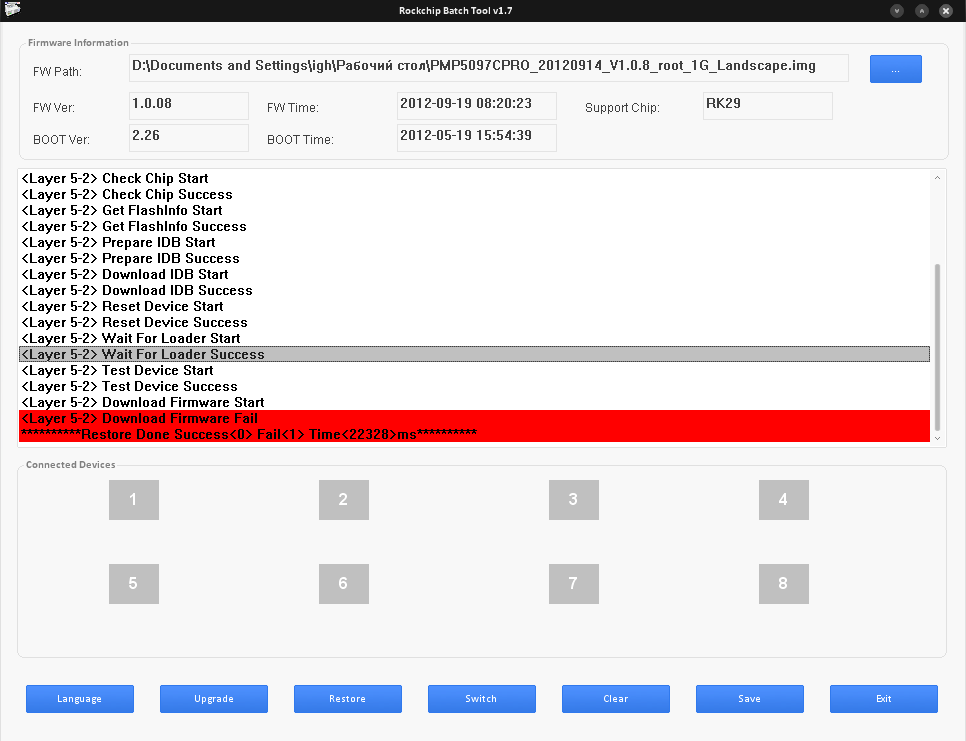Minimize the Rockchip Batch Tool window
This screenshot has height=741, width=966.
[897, 10]
